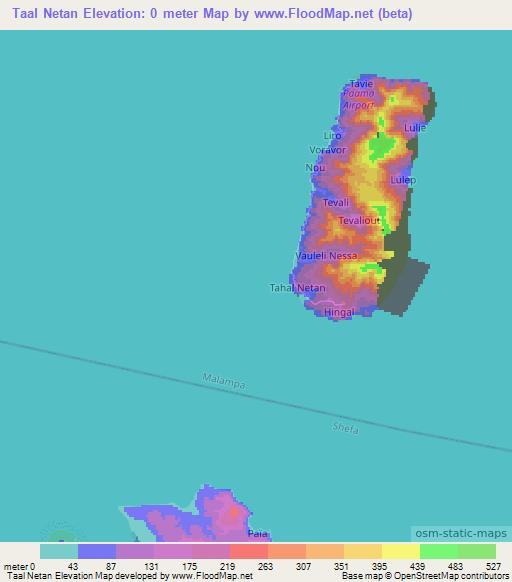Click the 175 legend value
This screenshot has height=582, width=512.
189,567
